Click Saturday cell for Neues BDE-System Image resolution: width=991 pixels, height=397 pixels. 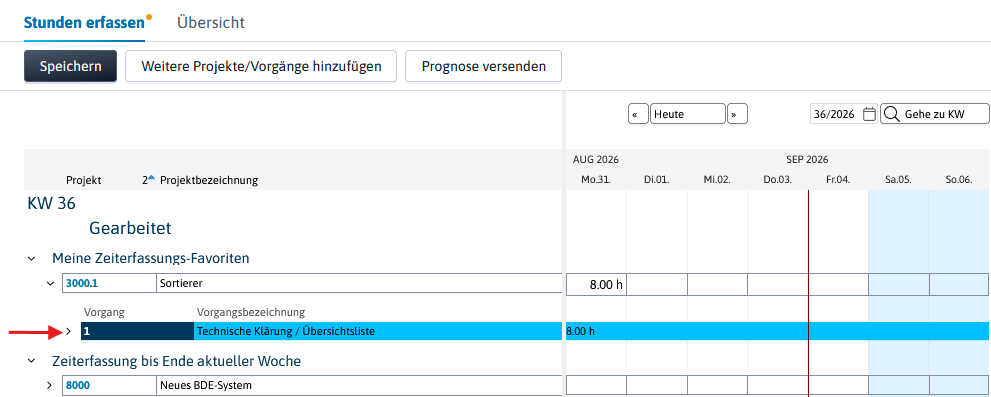tap(899, 384)
